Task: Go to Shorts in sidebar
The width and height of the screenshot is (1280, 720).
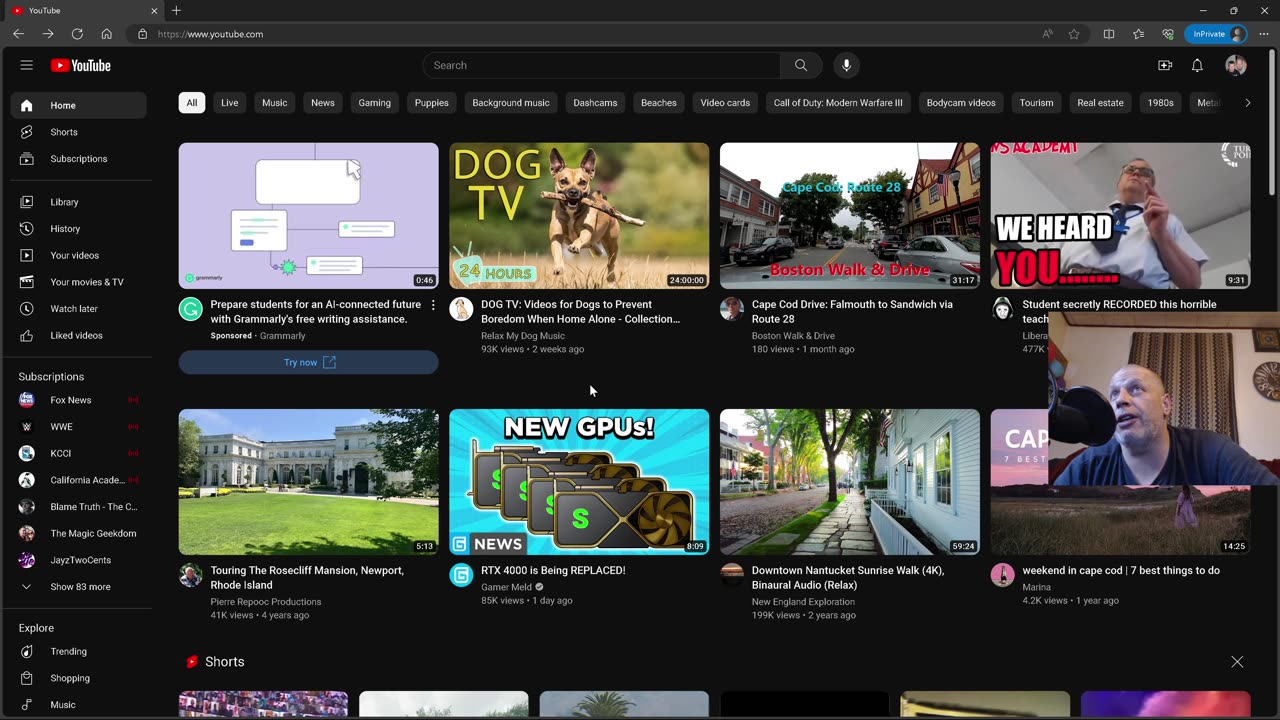Action: [79, 132]
